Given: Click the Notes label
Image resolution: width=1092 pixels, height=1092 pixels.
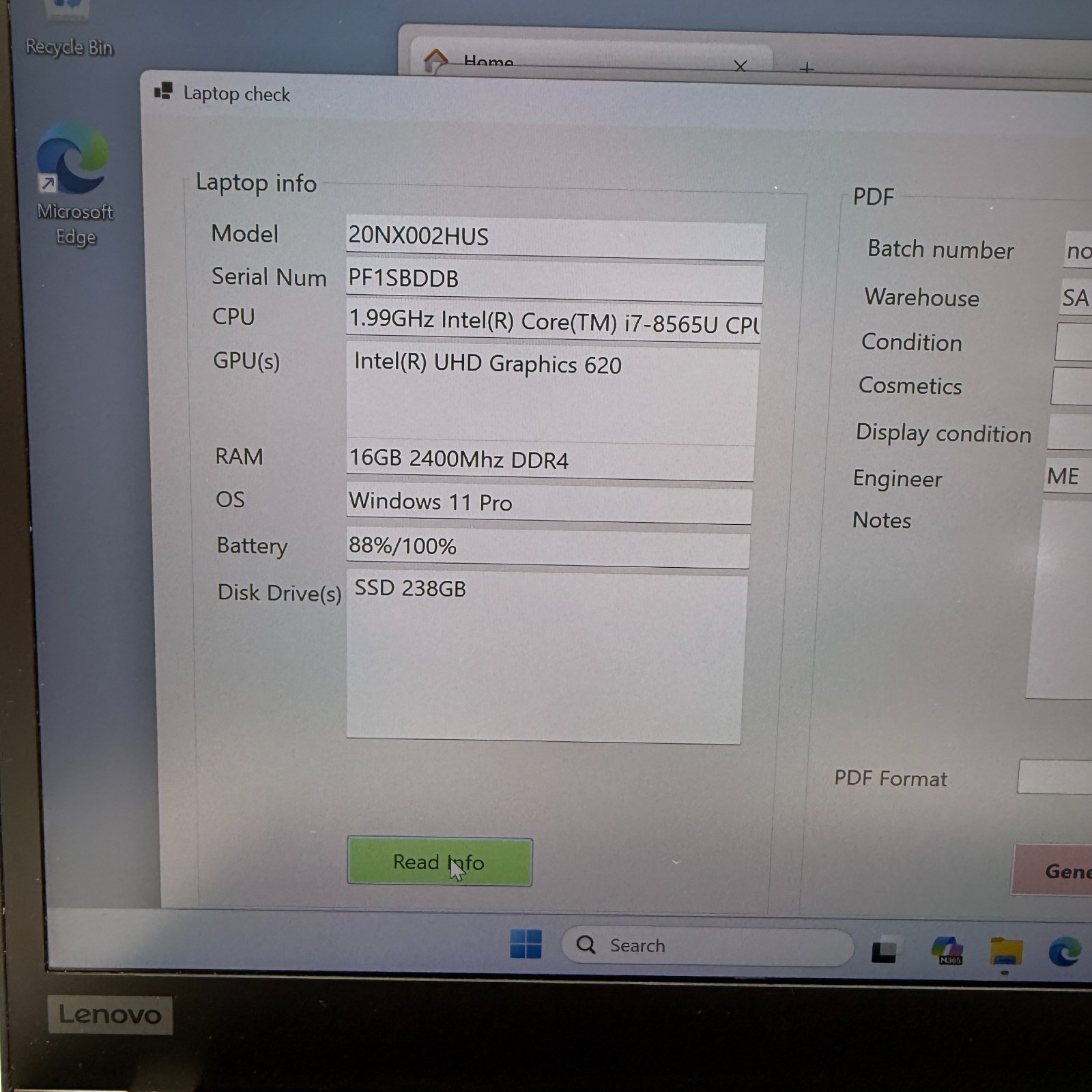Looking at the screenshot, I should 881,520.
